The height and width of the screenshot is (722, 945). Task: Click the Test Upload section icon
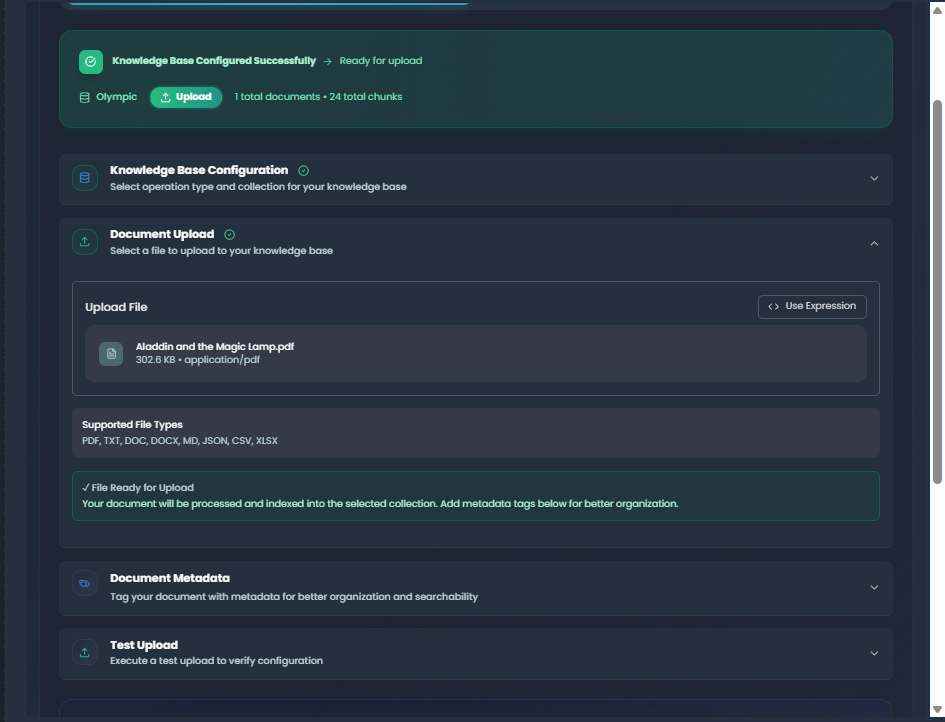coord(85,653)
